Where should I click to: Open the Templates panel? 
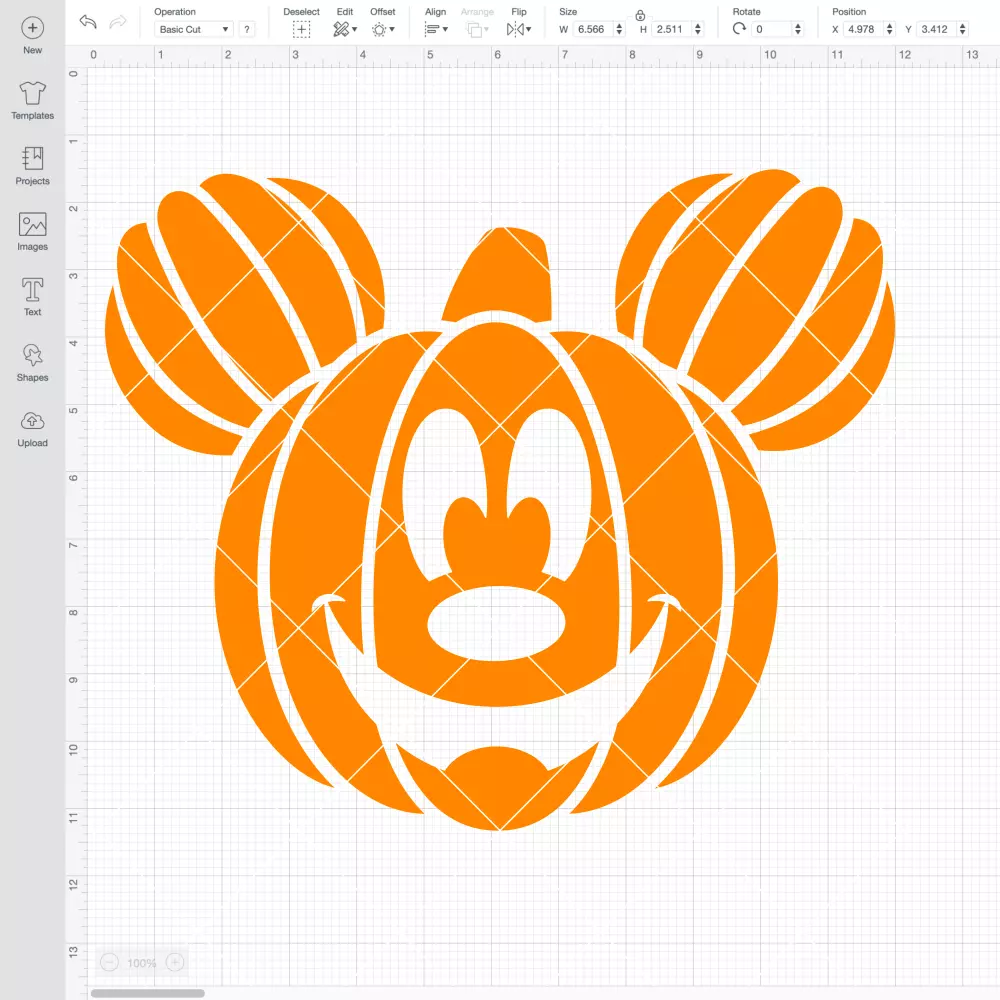pyautogui.click(x=33, y=101)
